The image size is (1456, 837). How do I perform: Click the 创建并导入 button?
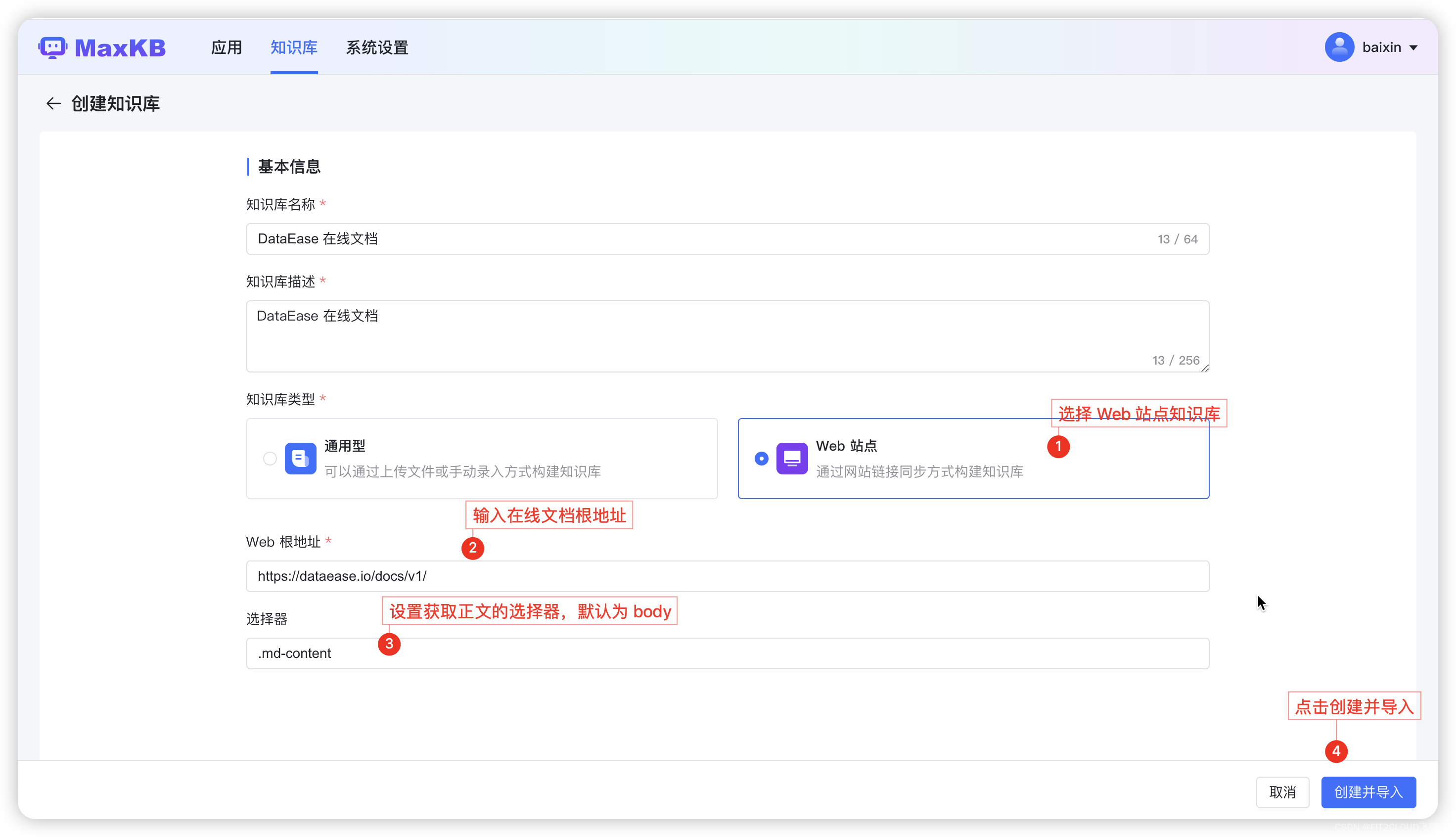click(1368, 792)
